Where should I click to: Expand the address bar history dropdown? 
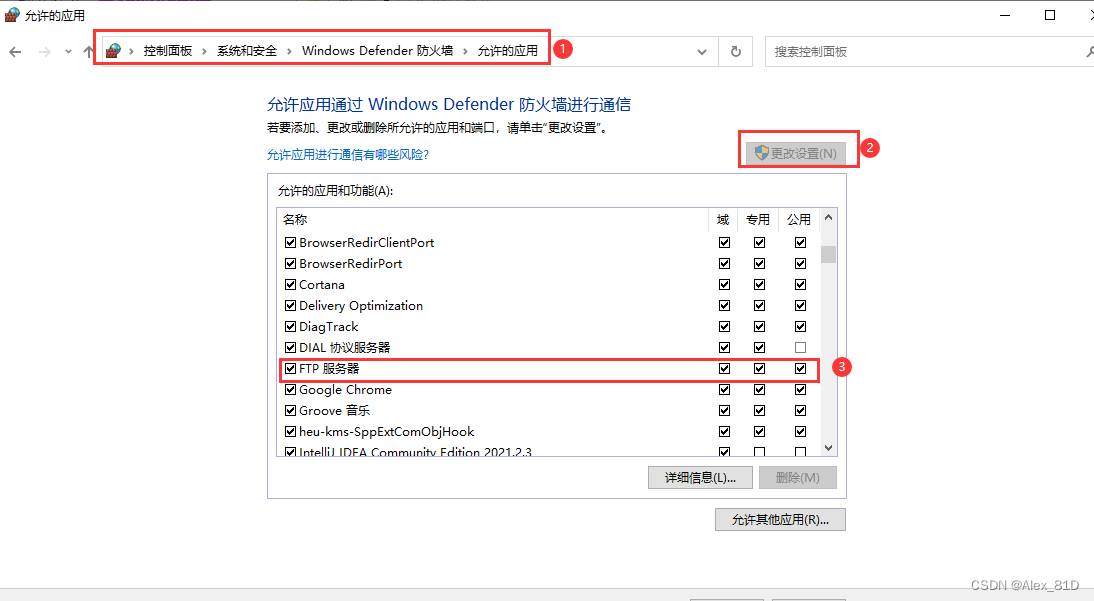point(702,52)
